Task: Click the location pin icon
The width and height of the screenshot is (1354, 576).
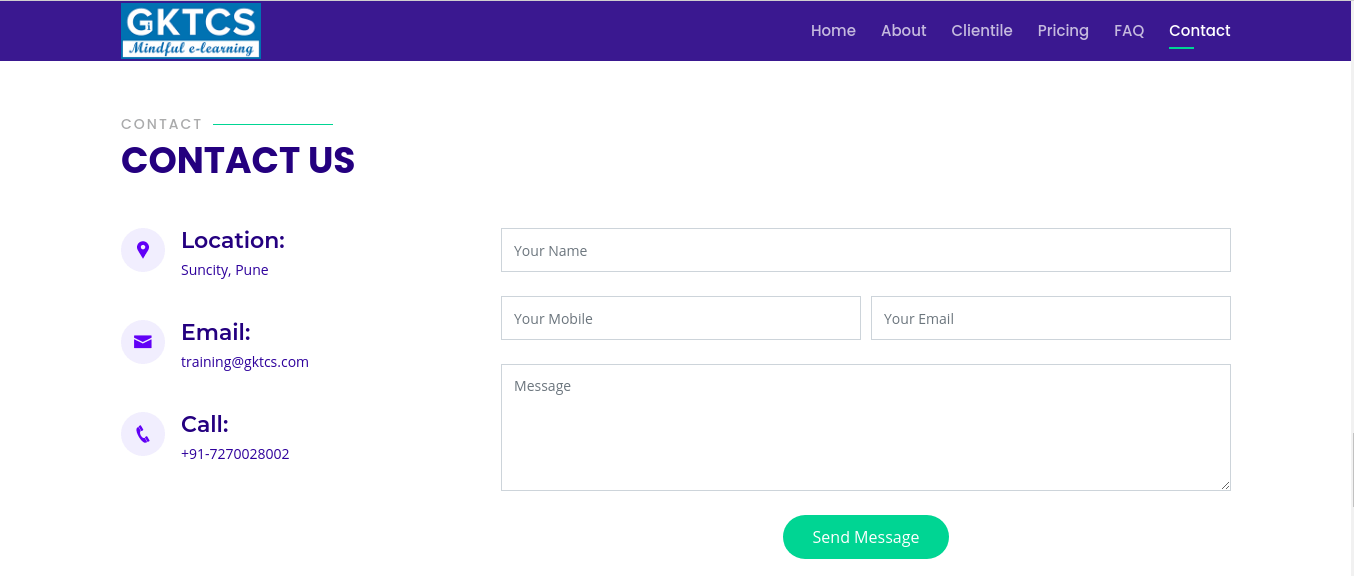Action: click(143, 250)
